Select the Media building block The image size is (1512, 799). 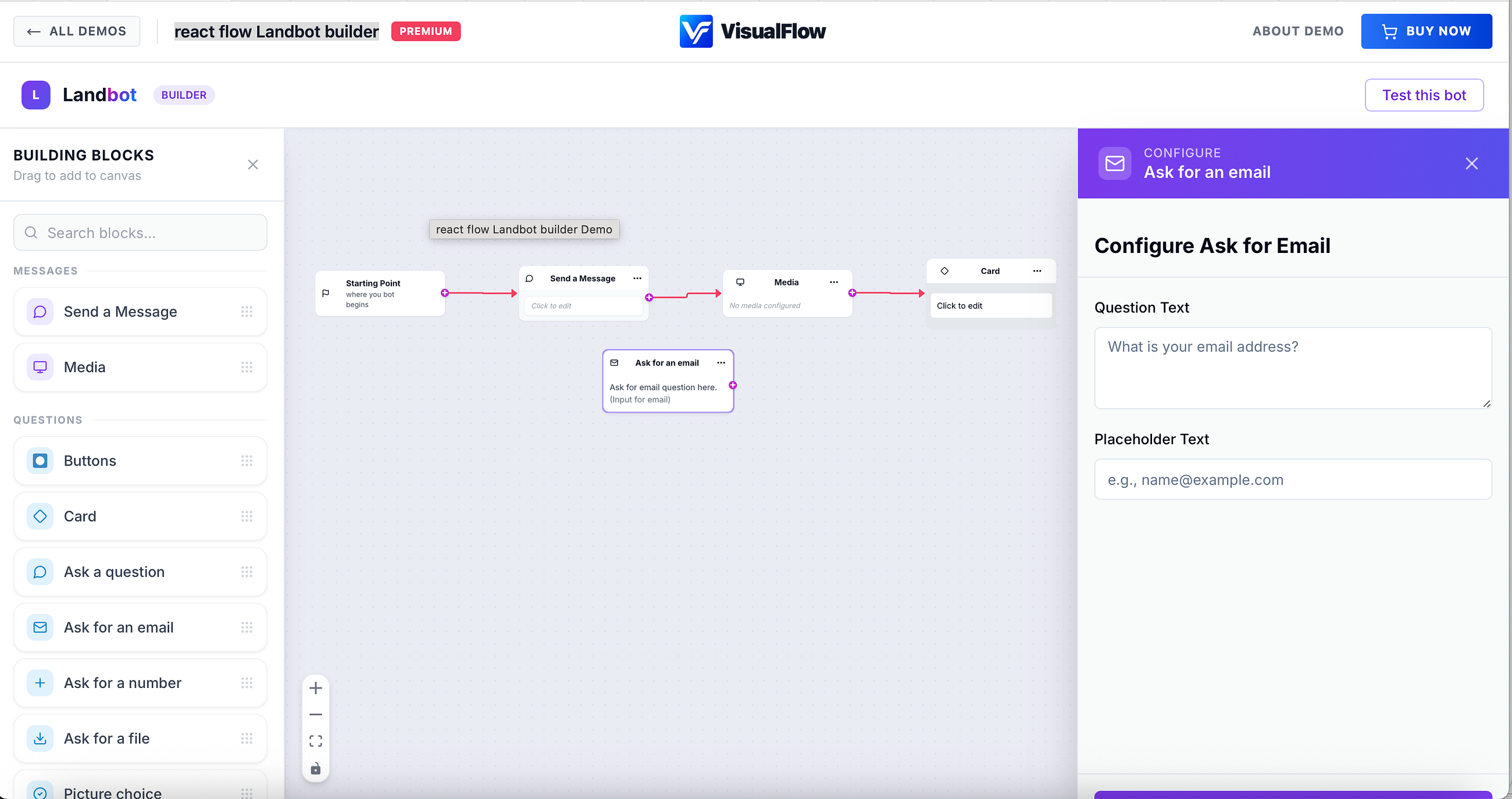click(140, 367)
